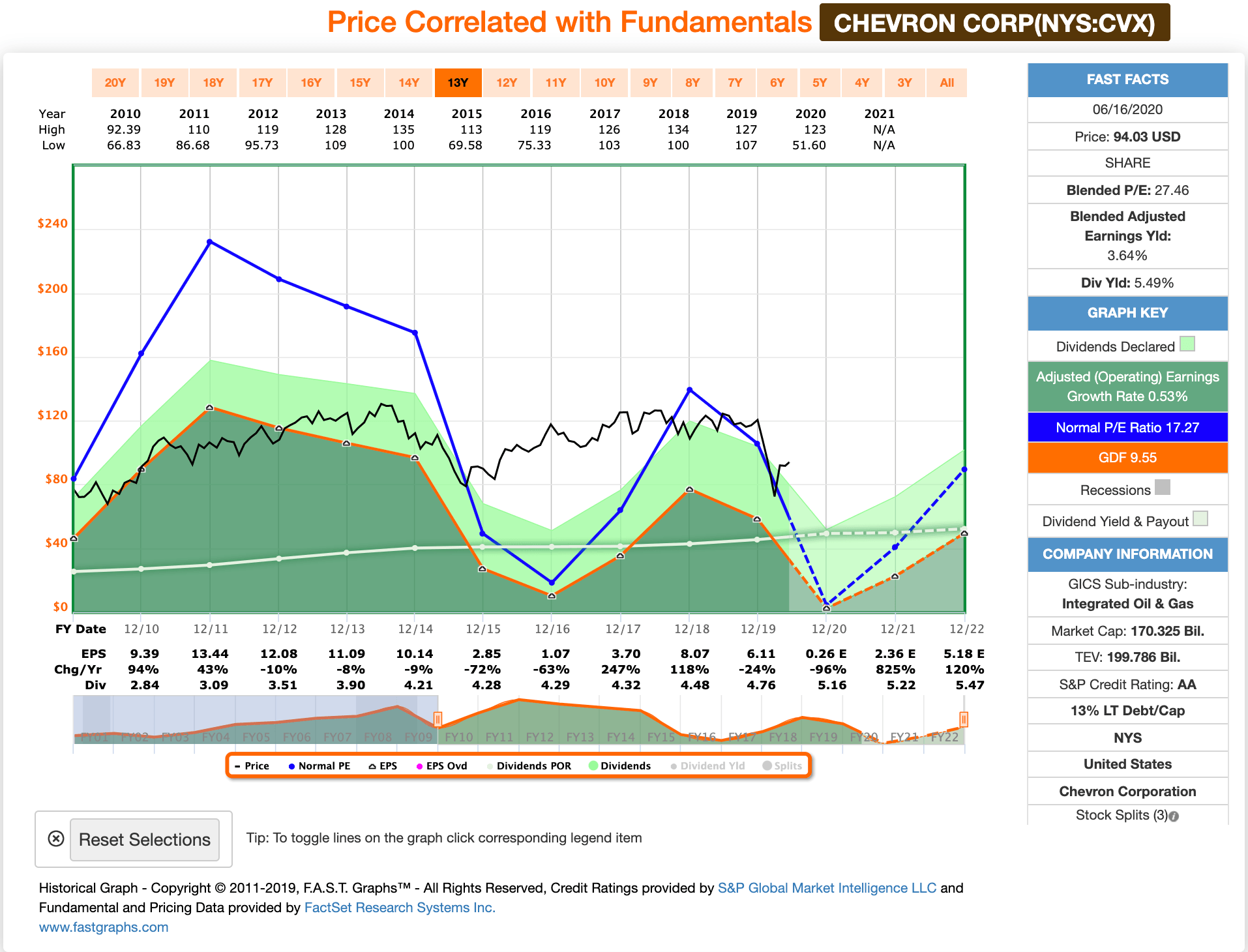
Task: Click the Reset Selections button
Action: tap(145, 840)
